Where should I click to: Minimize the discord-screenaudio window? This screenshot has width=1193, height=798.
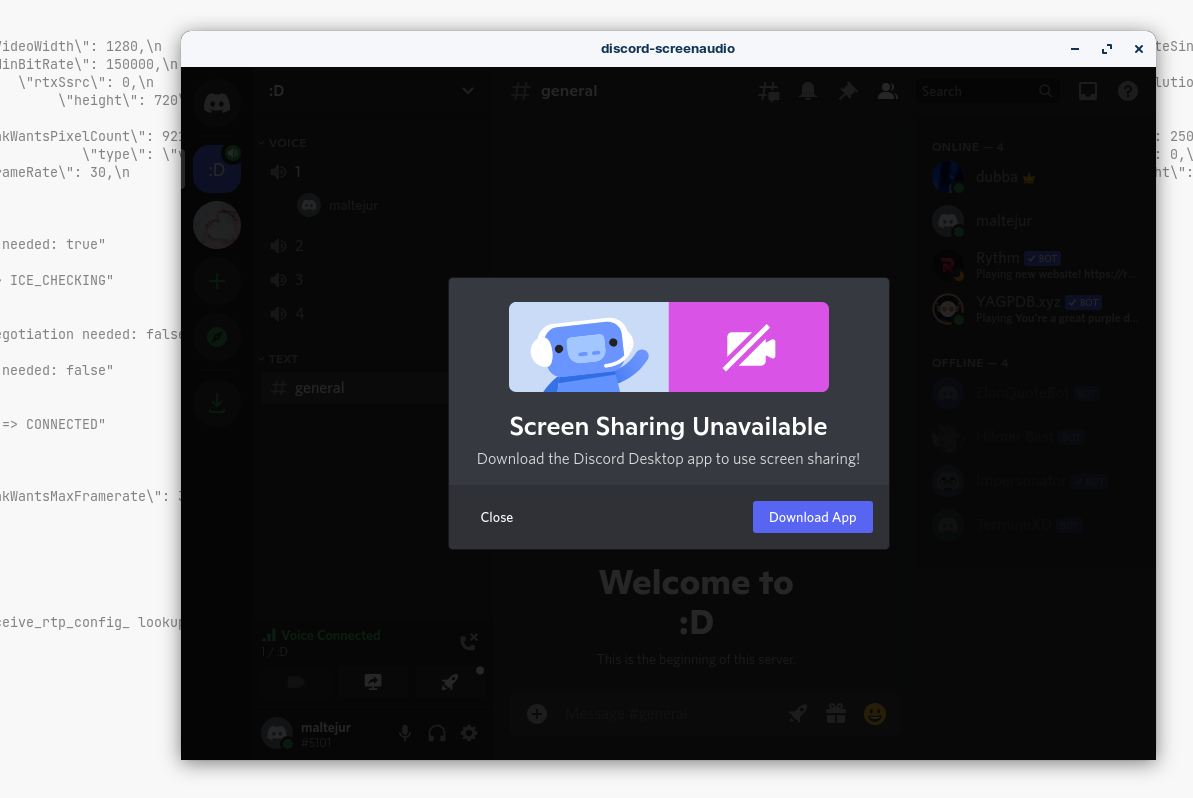click(x=1075, y=49)
